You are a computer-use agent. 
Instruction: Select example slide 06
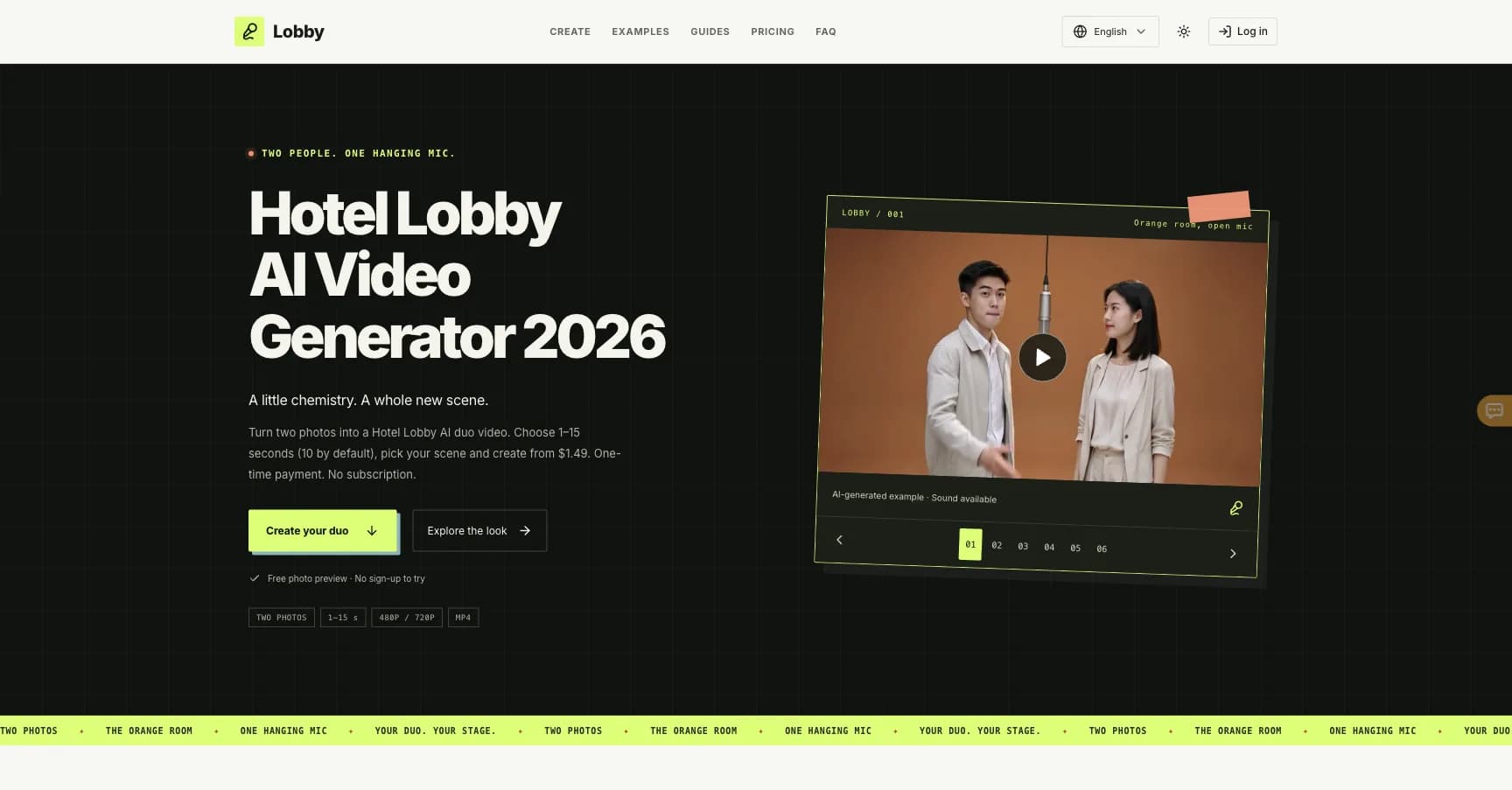tap(1102, 549)
